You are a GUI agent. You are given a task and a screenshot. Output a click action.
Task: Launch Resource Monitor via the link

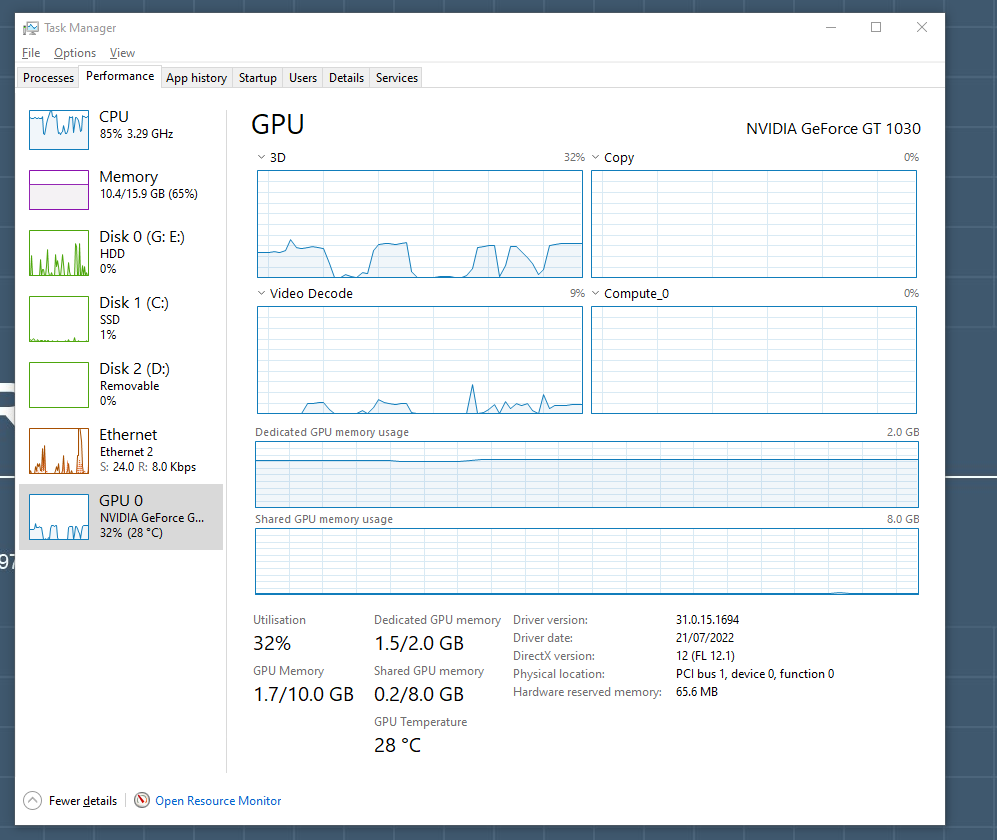click(x=217, y=800)
